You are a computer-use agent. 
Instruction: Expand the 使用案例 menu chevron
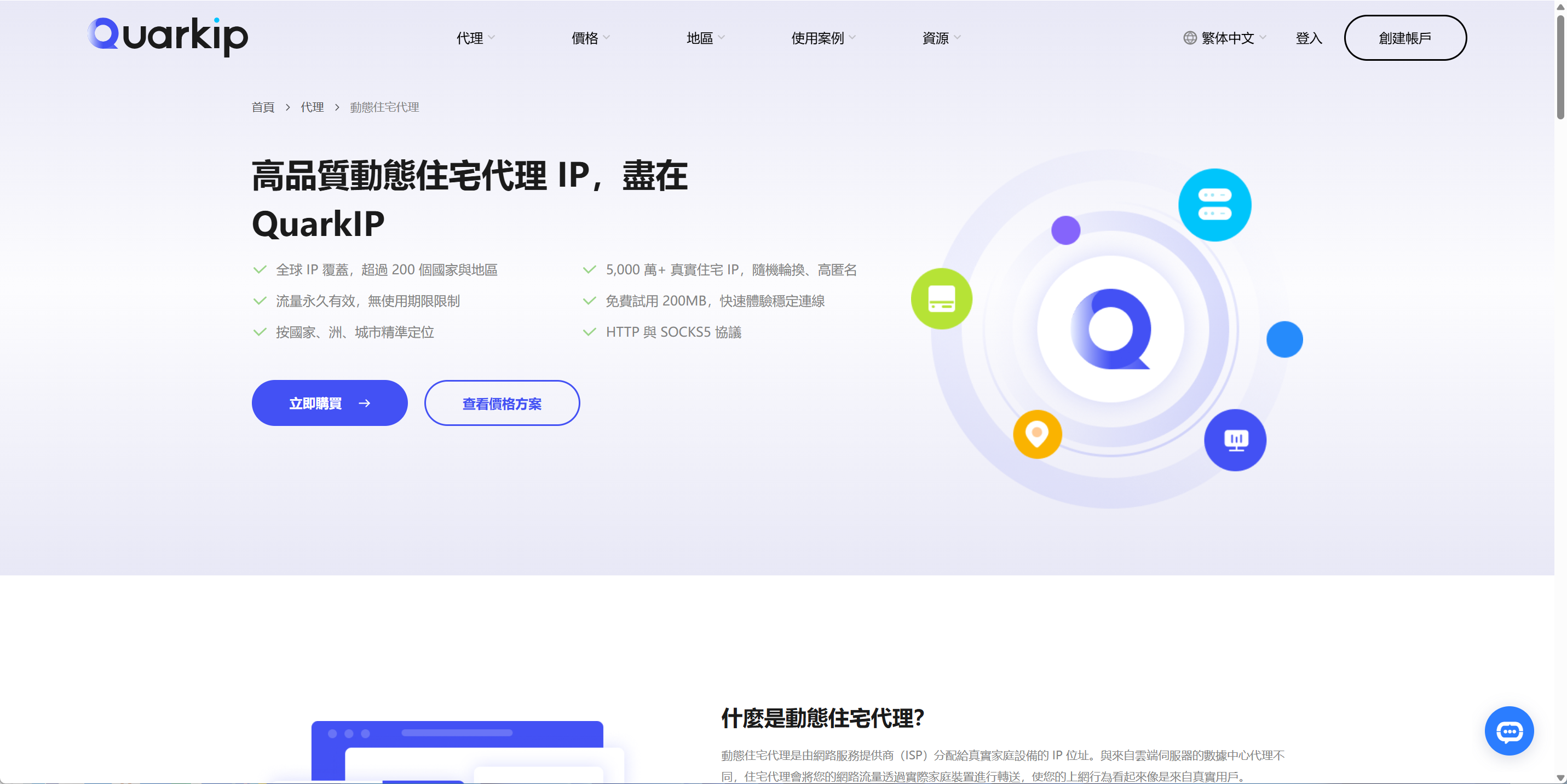point(852,38)
